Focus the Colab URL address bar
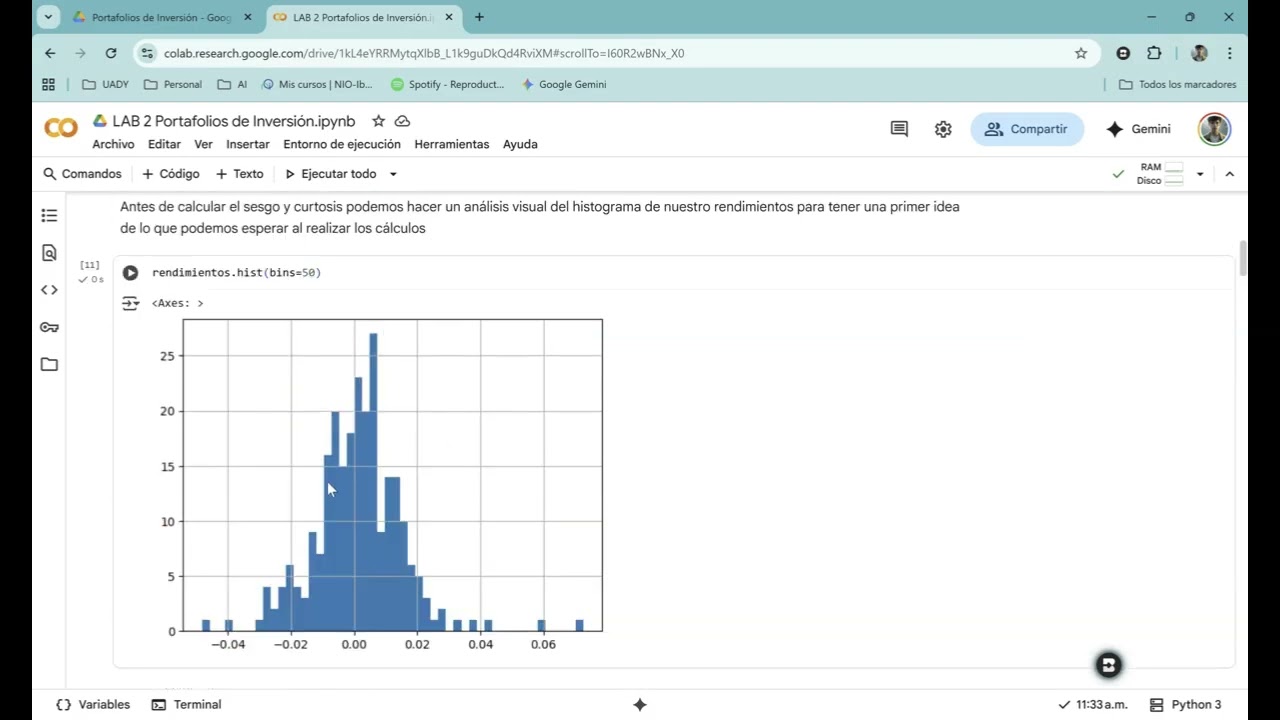Screen dimensions: 1280x720 pos(615,53)
